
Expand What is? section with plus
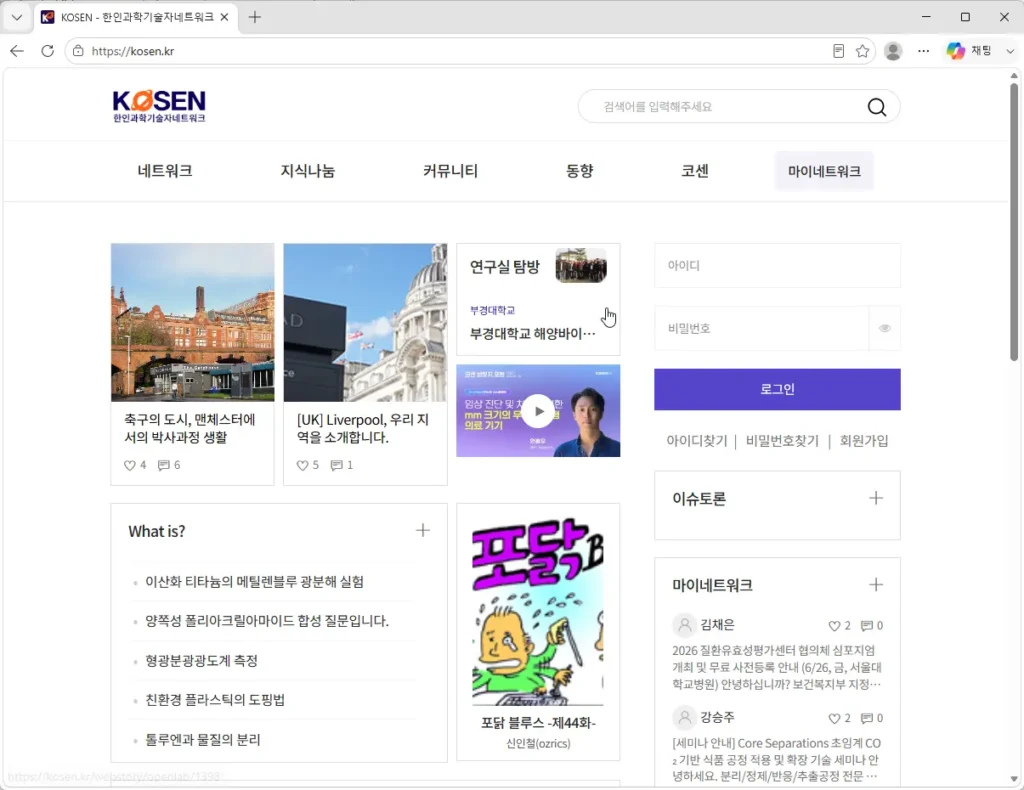tap(423, 530)
